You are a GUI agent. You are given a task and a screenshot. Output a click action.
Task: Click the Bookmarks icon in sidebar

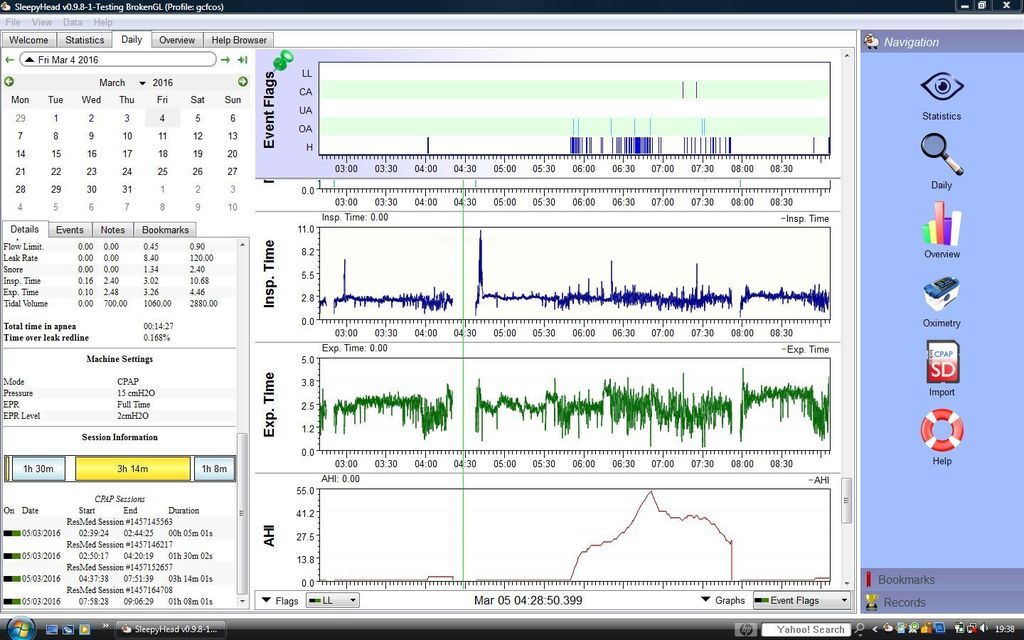click(x=869, y=579)
